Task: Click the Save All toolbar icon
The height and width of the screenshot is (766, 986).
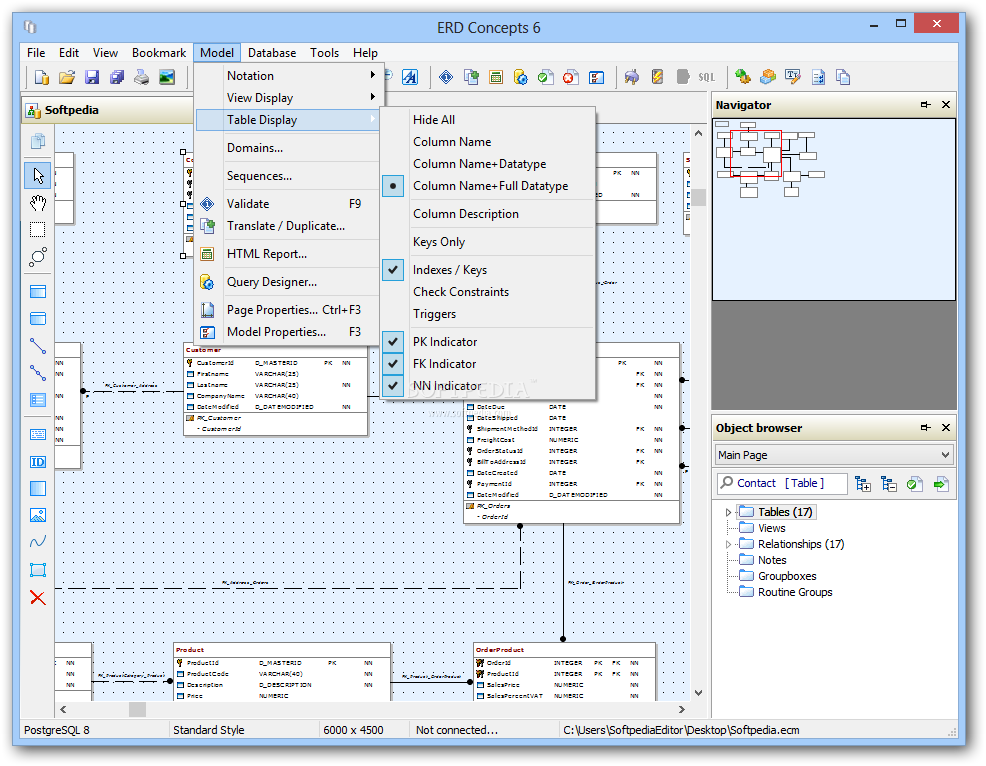Action: click(117, 77)
